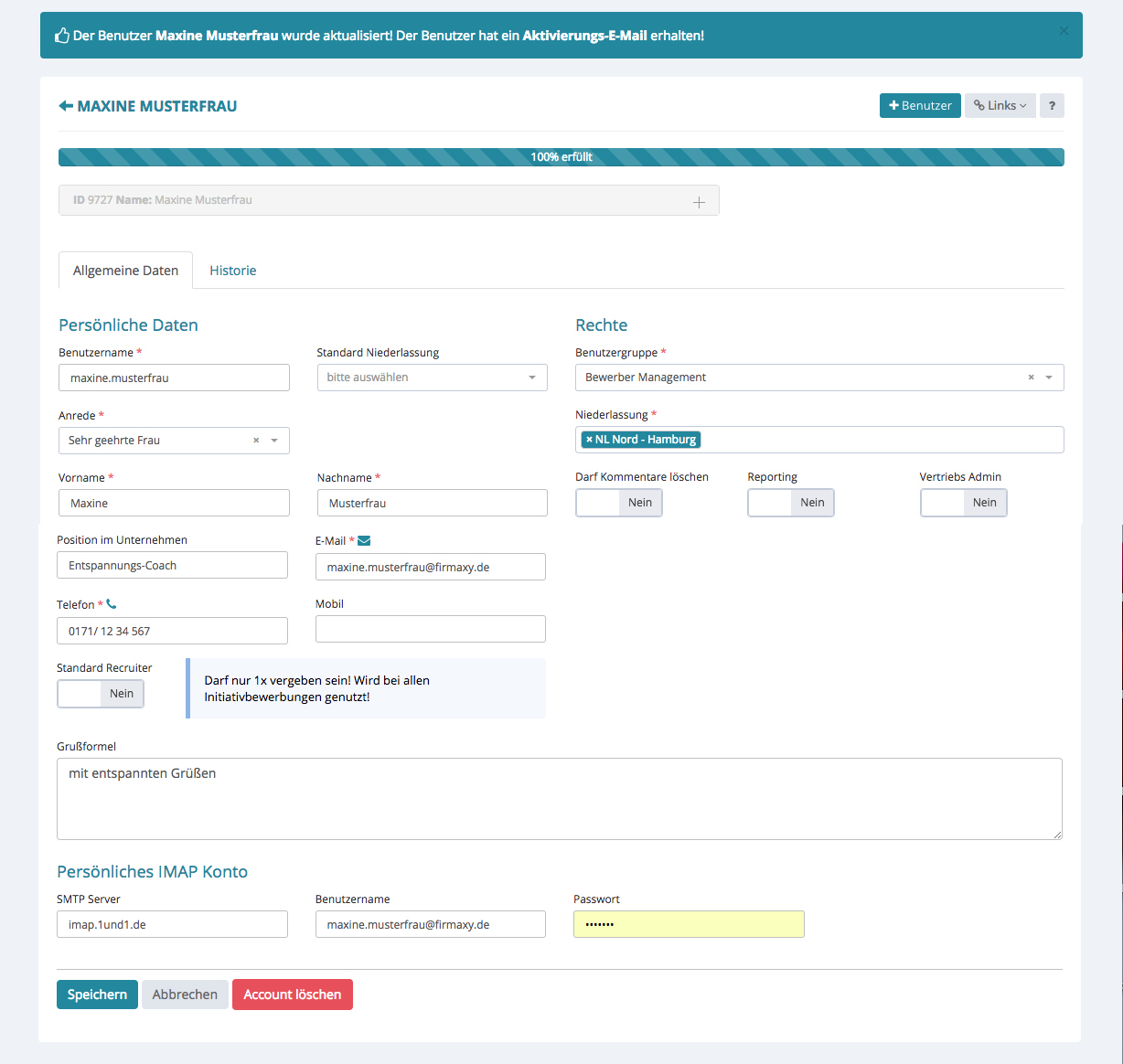This screenshot has height=1064, width=1123.
Task: Clear the Benutzergruppe selection with x
Action: pos(1031,378)
